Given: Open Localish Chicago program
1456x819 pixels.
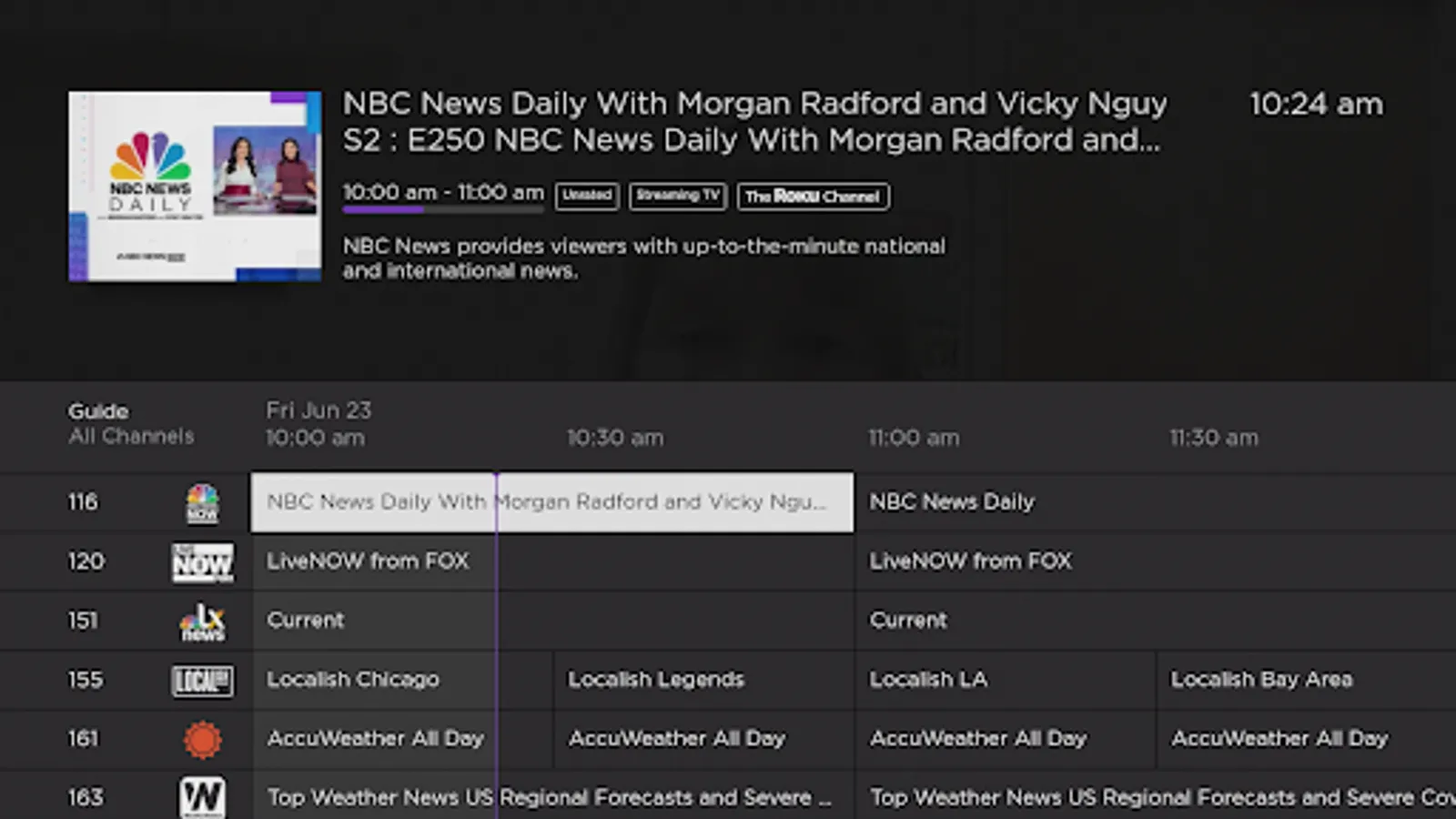Looking at the screenshot, I should (x=402, y=680).
